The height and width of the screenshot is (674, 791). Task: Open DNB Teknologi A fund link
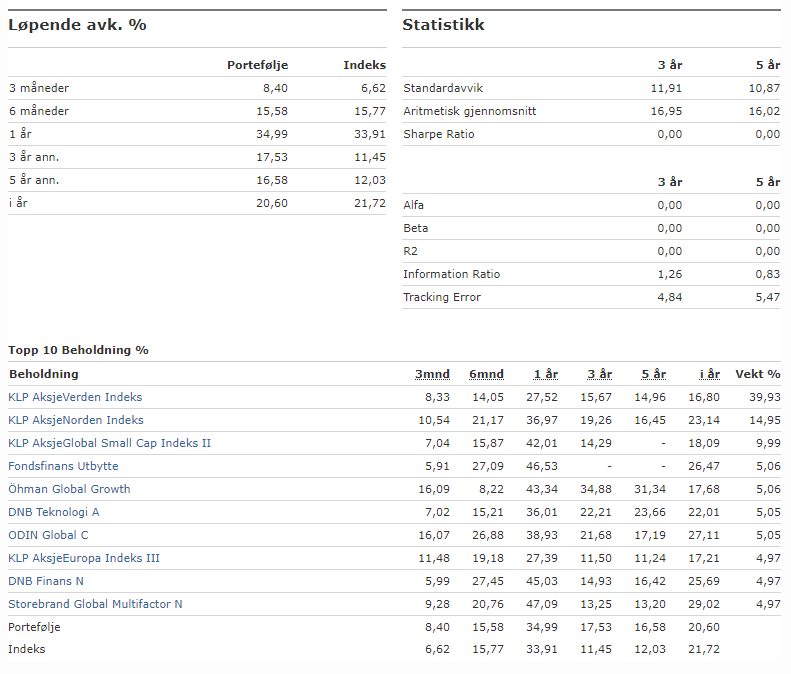(x=53, y=512)
